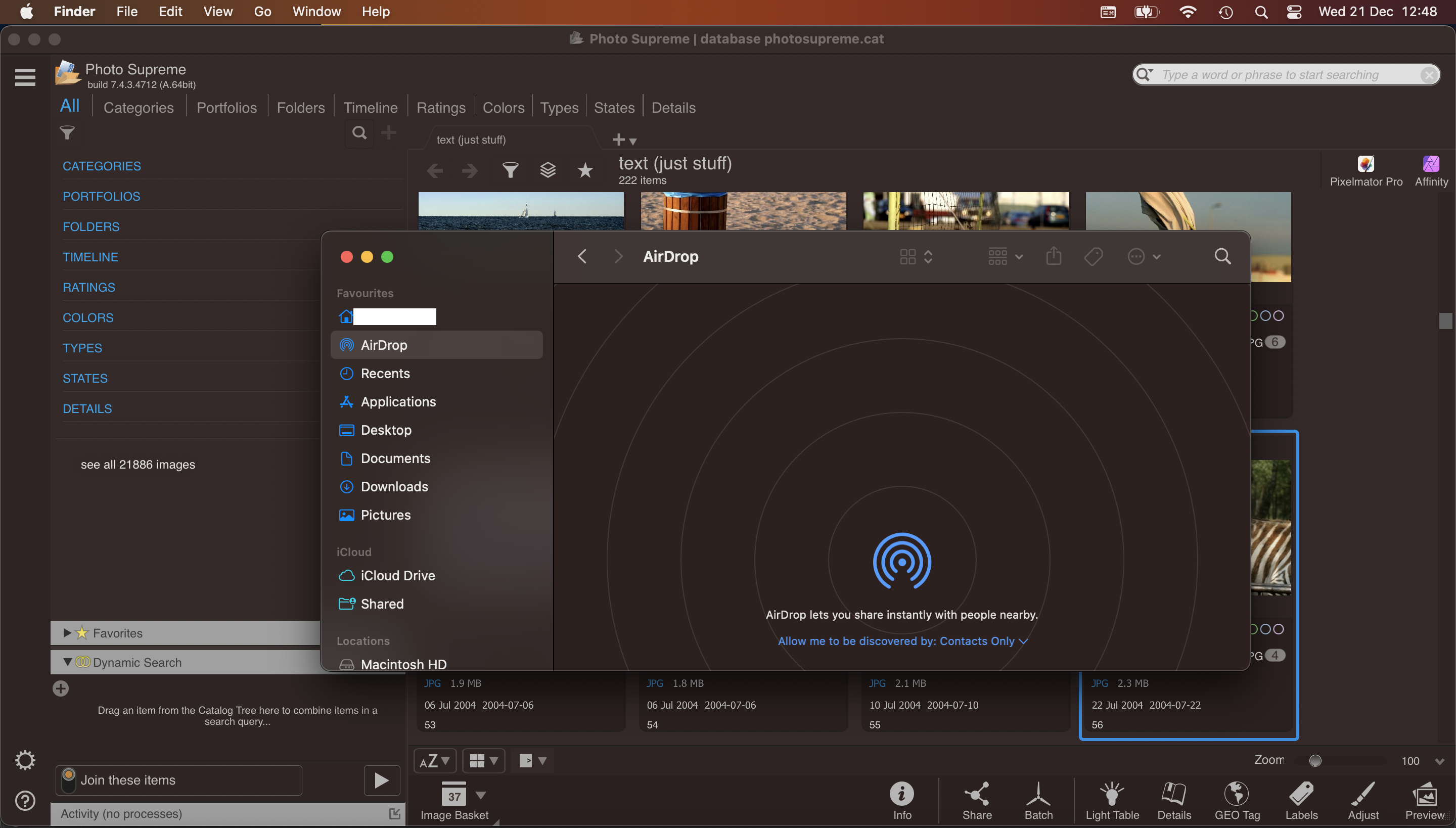Click CATEGORIES in the catalog tree
Screen dimensions: 1456x828
click(102, 166)
